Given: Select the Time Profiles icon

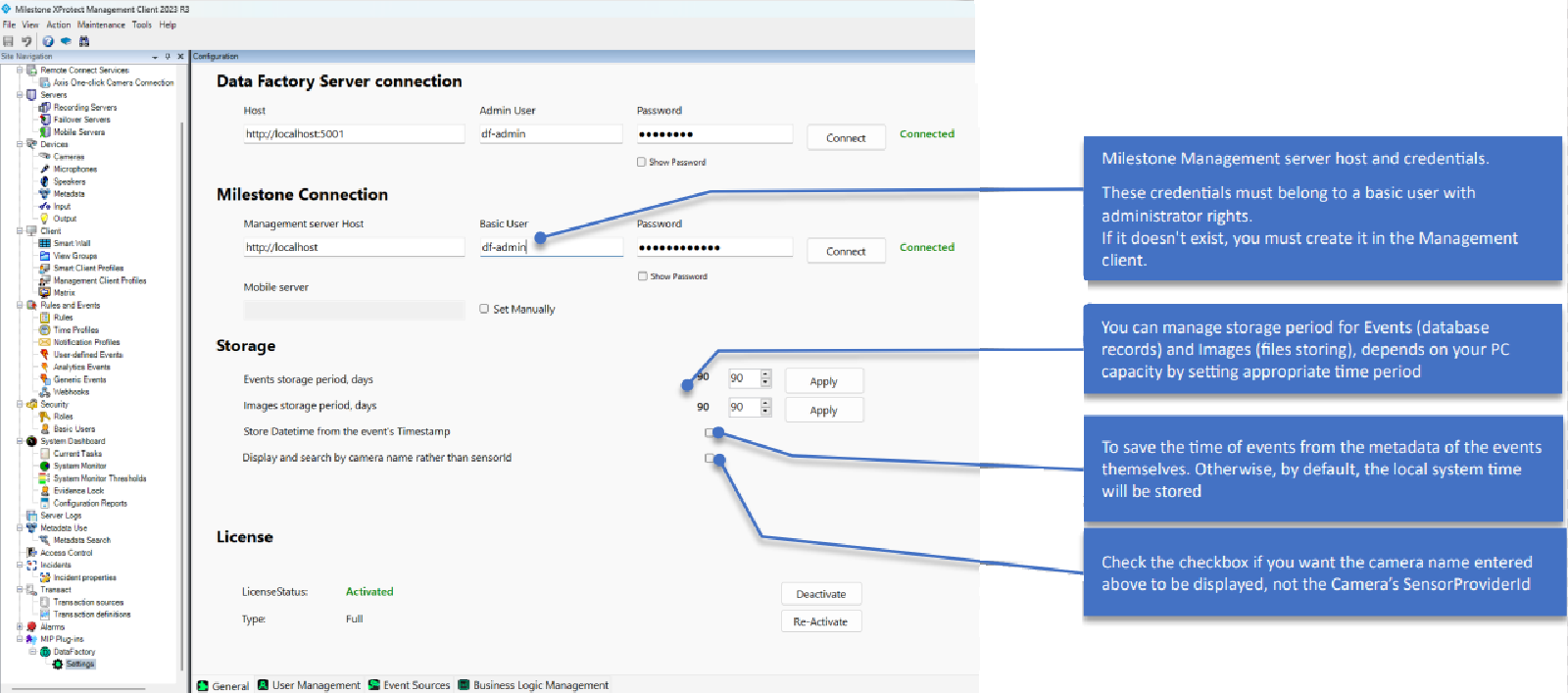Looking at the screenshot, I should 45,330.
